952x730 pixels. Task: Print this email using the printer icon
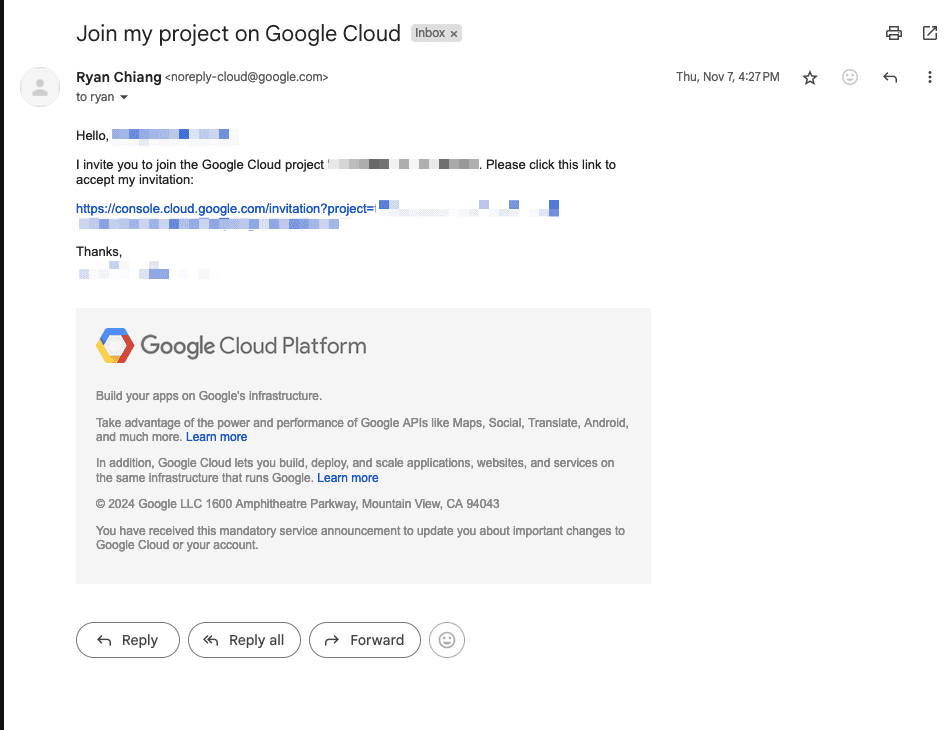pos(894,33)
